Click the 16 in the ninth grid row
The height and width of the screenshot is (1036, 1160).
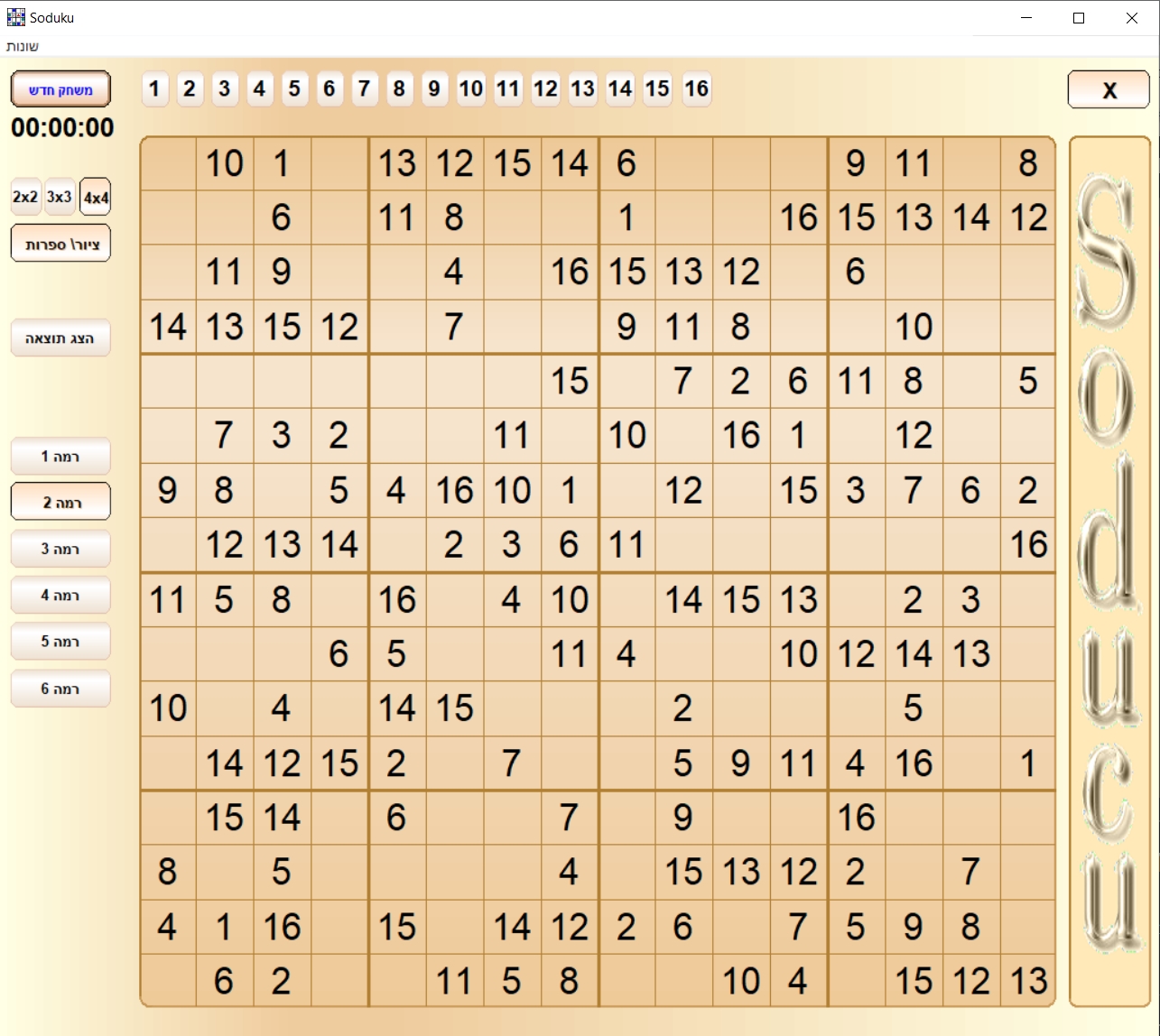[x=397, y=599]
